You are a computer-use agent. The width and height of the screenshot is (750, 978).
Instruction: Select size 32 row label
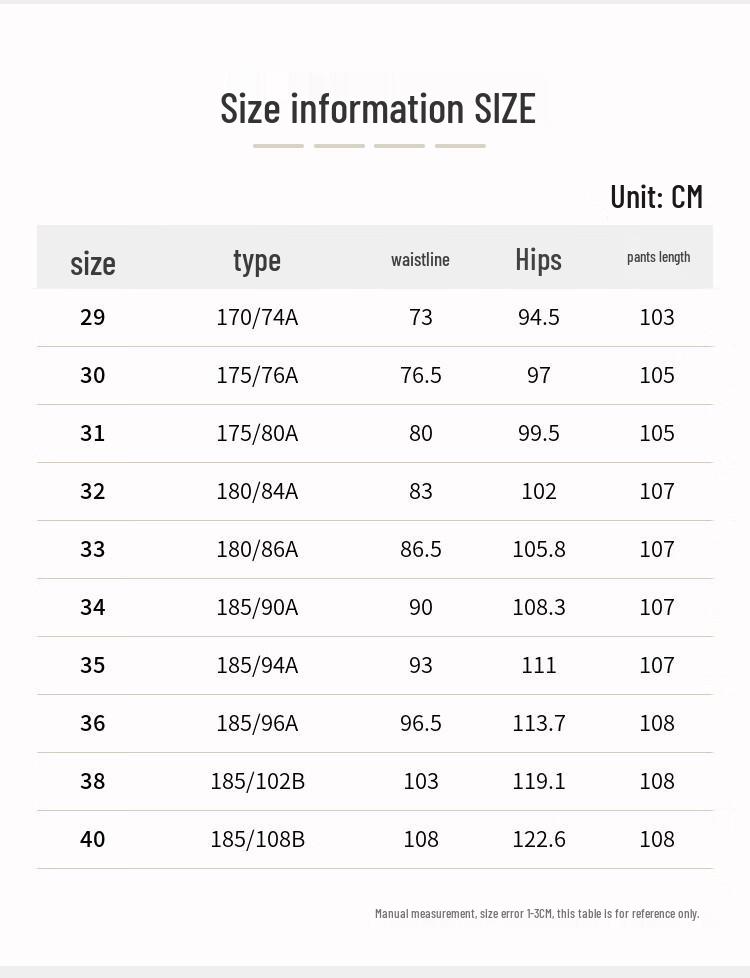(92, 491)
